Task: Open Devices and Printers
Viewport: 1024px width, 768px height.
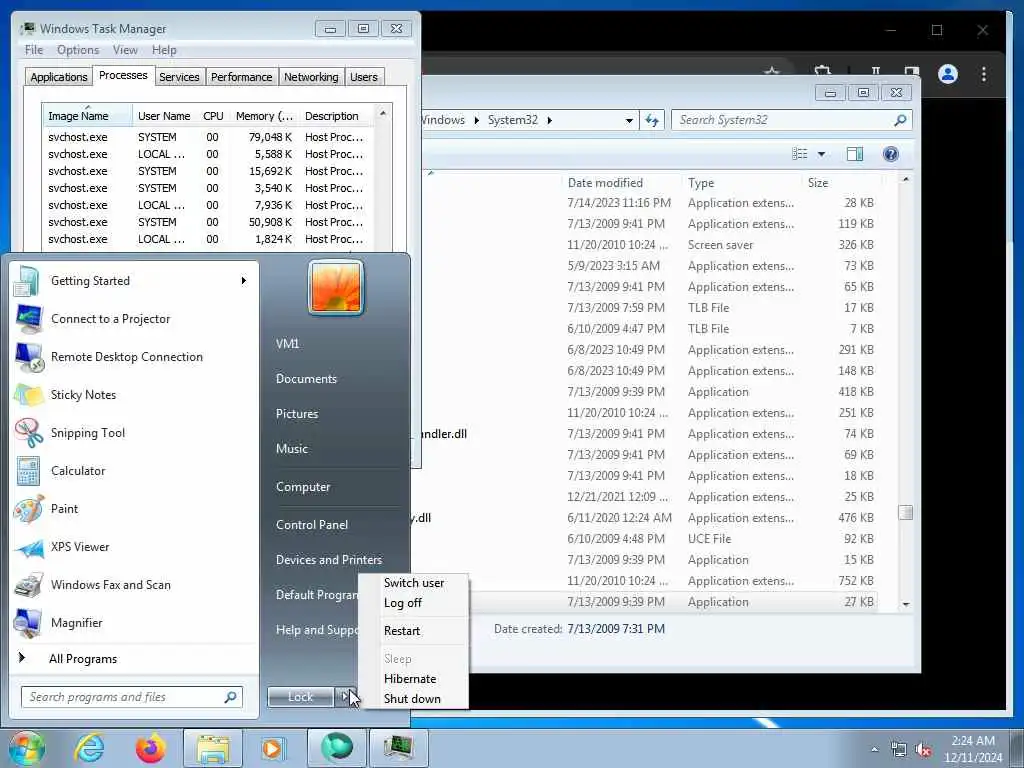Action: point(328,560)
